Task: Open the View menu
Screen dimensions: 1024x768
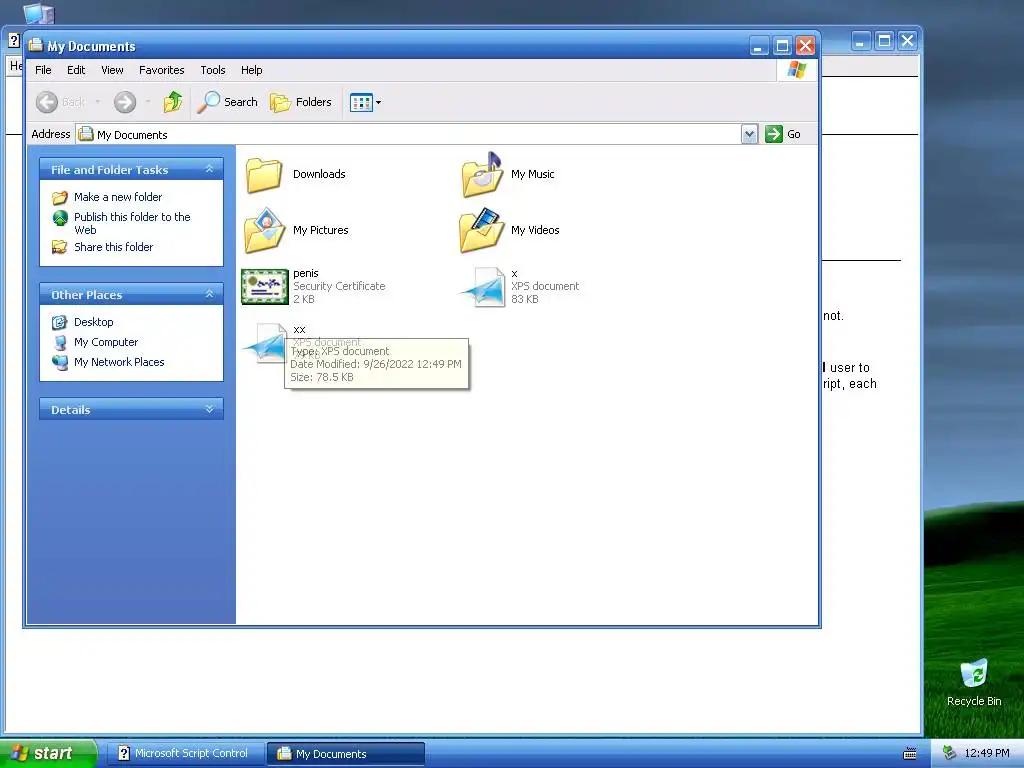Action: (112, 70)
